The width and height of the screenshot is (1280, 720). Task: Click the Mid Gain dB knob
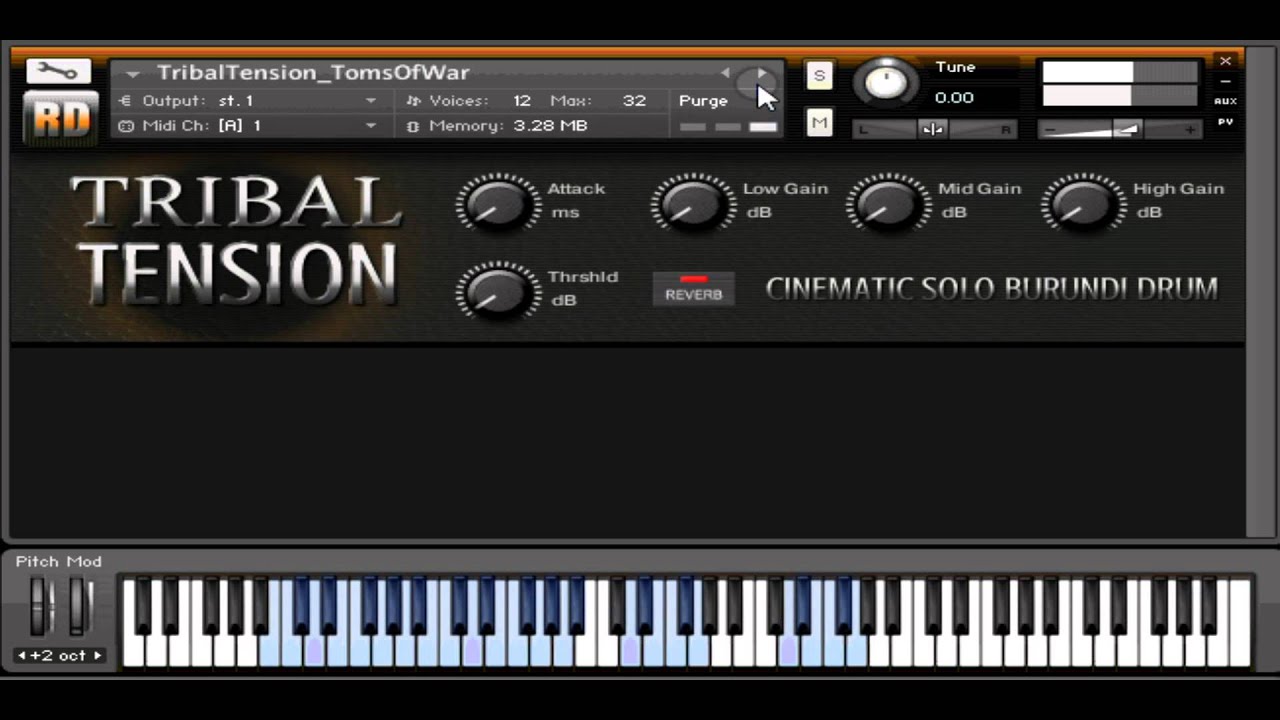[887, 204]
